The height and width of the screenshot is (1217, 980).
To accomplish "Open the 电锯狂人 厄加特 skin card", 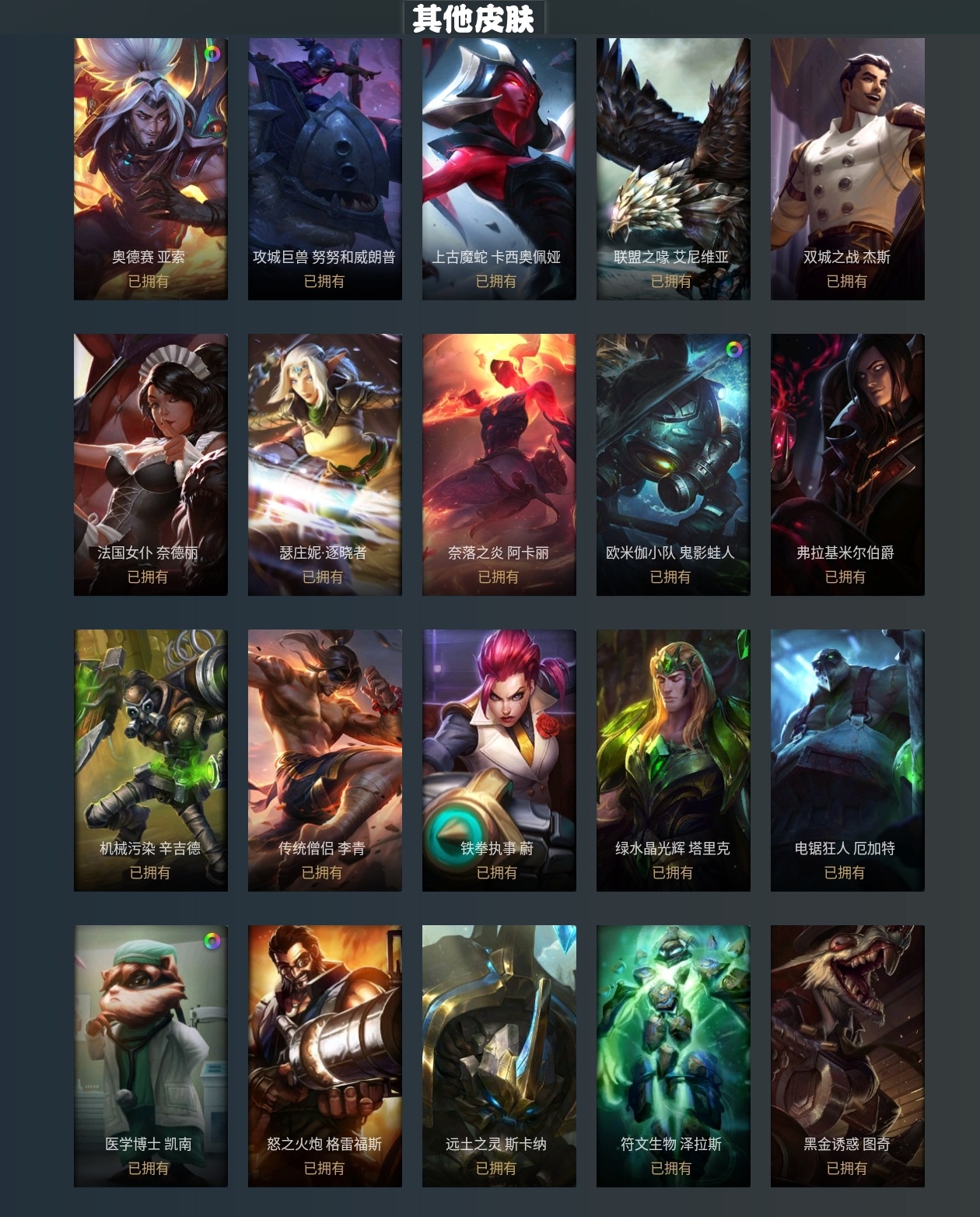I will [x=848, y=760].
